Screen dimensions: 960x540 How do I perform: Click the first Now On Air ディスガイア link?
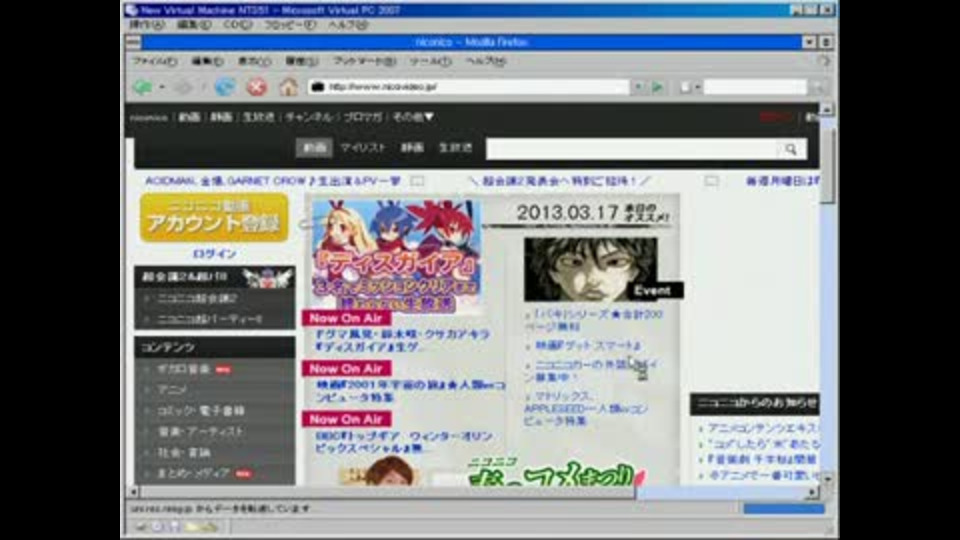402,340
